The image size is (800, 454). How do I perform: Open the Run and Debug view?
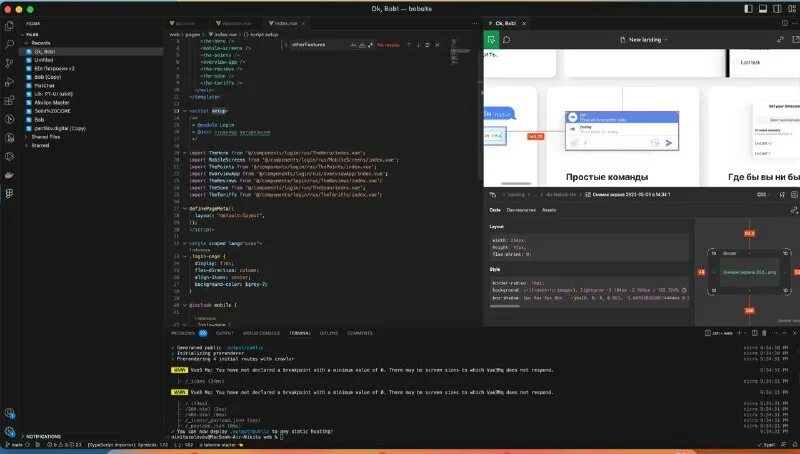tap(9, 82)
